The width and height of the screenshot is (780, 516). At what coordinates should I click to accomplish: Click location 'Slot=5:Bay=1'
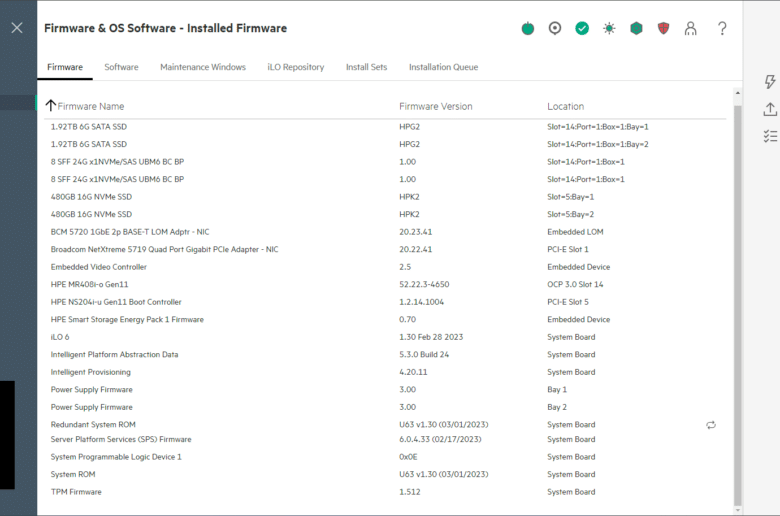tap(571, 197)
